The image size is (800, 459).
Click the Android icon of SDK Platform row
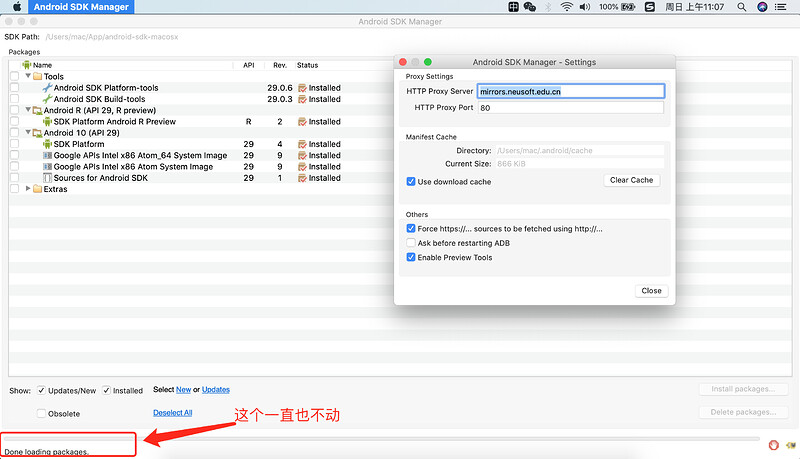click(47, 144)
